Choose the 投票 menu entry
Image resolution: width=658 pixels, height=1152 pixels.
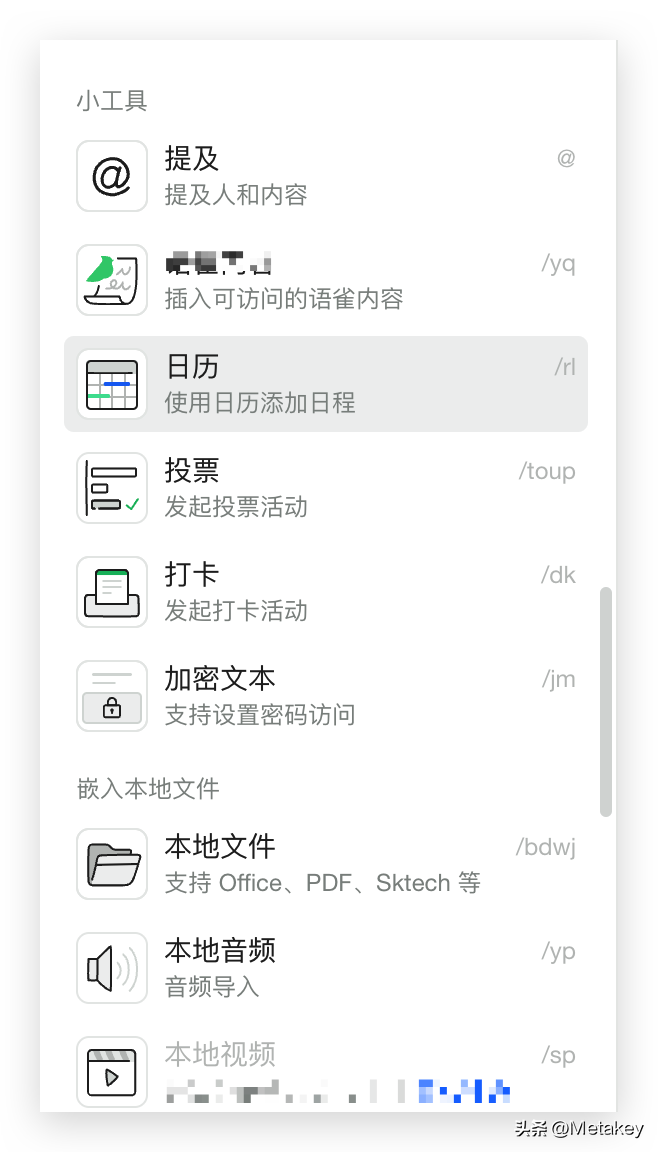click(192, 471)
